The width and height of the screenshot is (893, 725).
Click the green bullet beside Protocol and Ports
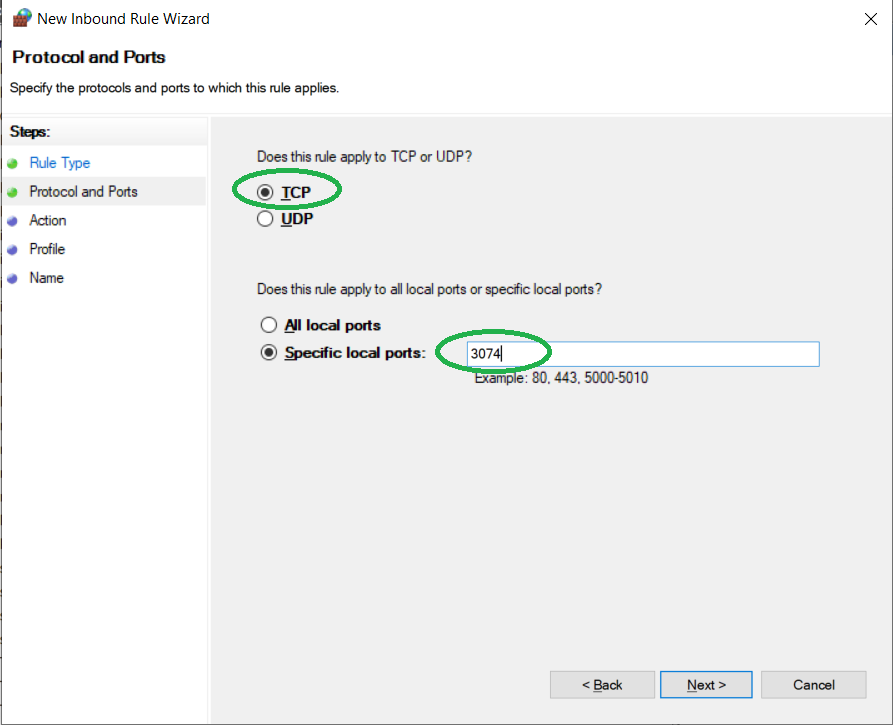click(x=12, y=192)
